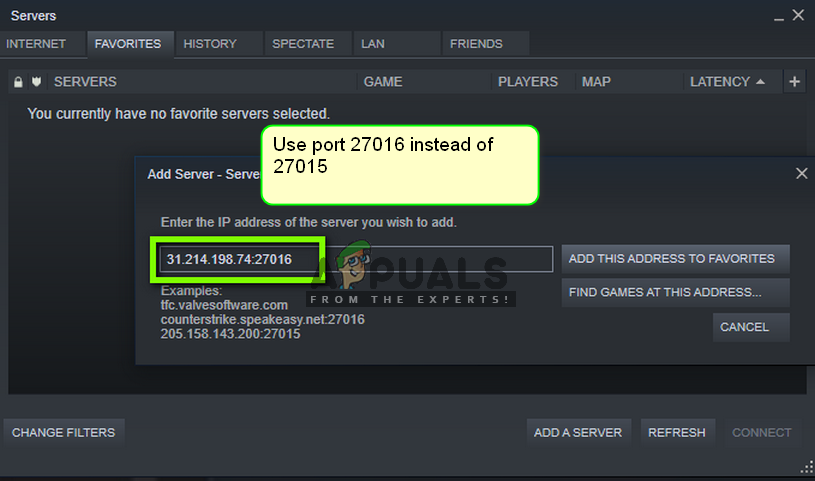Click Add a Server button
The width and height of the screenshot is (815, 481).
579,433
